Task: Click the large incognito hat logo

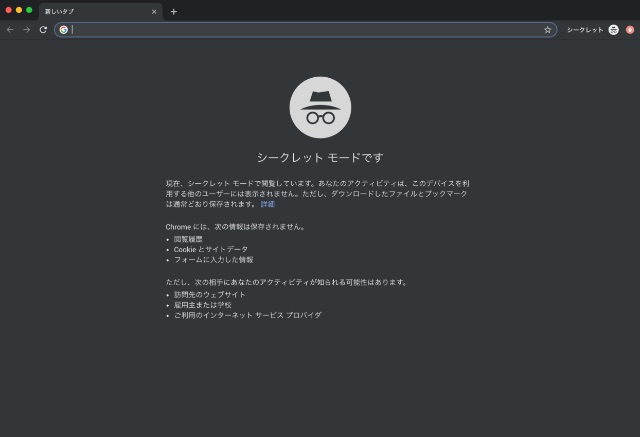Action: coord(320,107)
